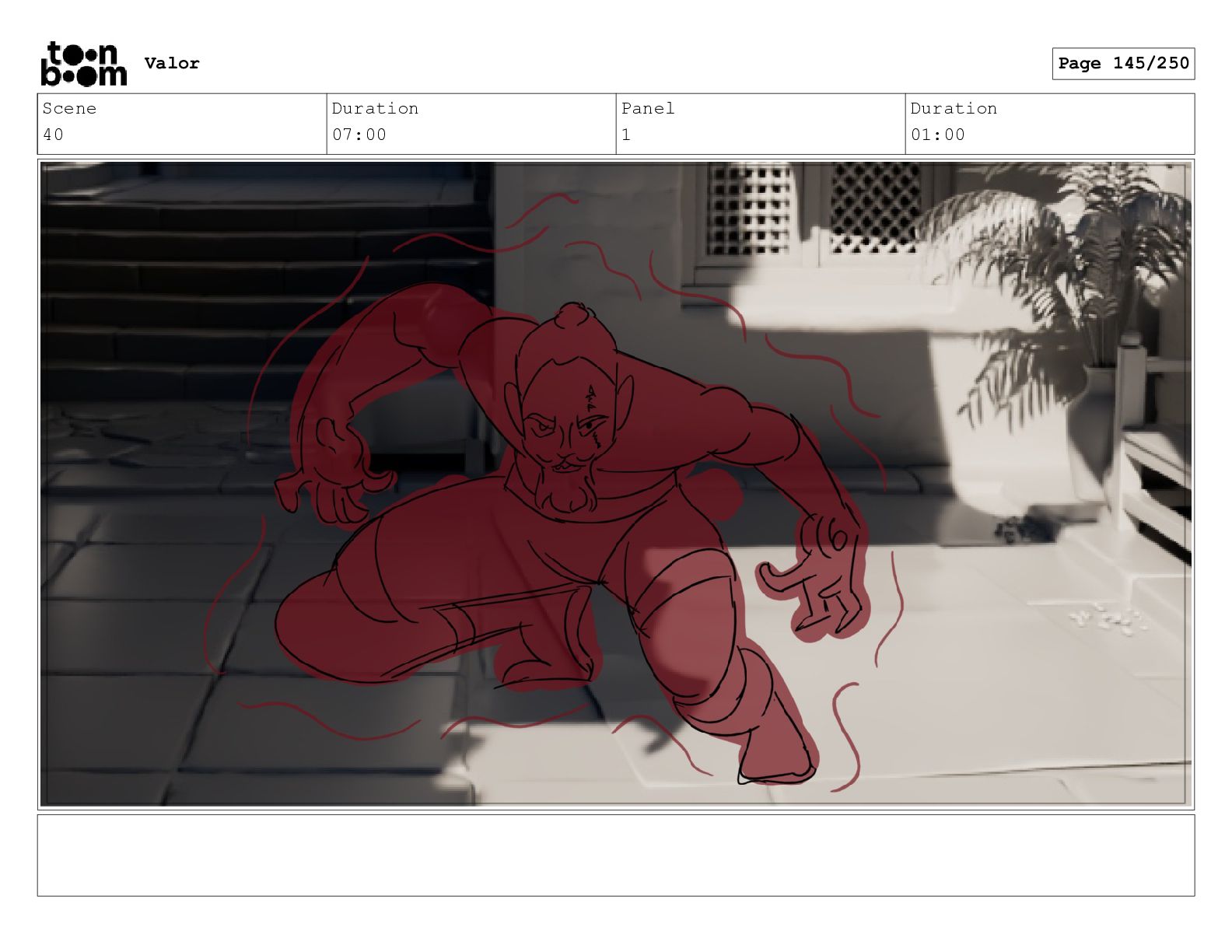Select the scene Duration 07:00 cell
This screenshot has width=1232, height=952.
(471, 124)
